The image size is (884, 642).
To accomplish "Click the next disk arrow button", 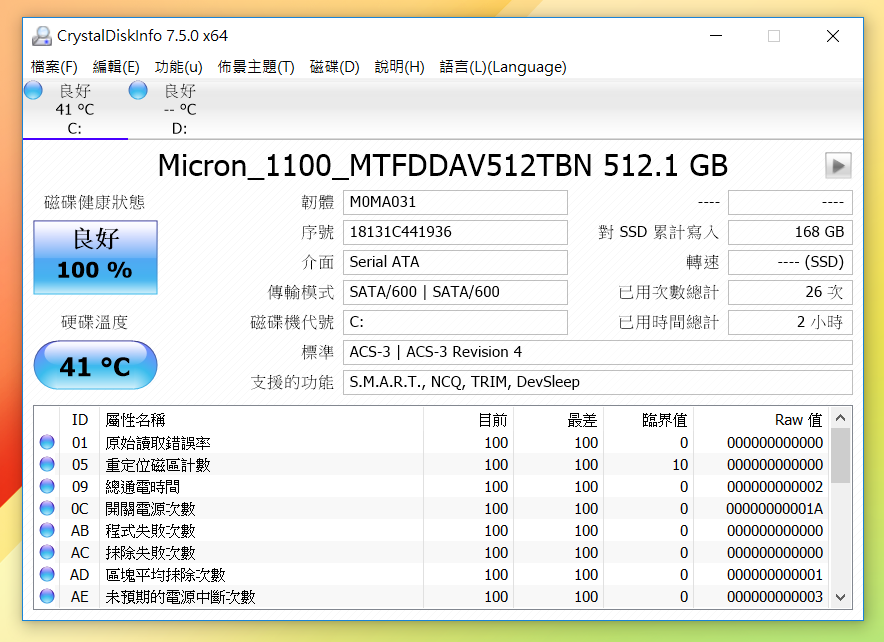I will [x=838, y=166].
